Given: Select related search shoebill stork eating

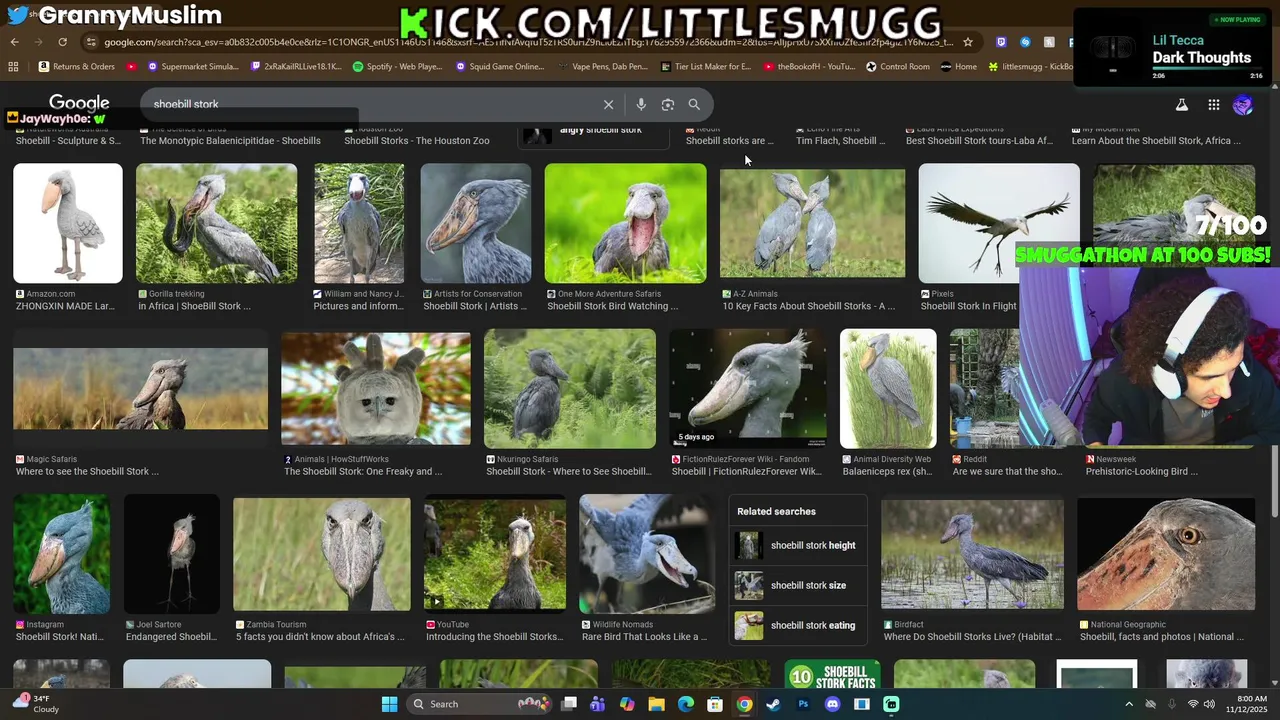Looking at the screenshot, I should tap(798, 626).
